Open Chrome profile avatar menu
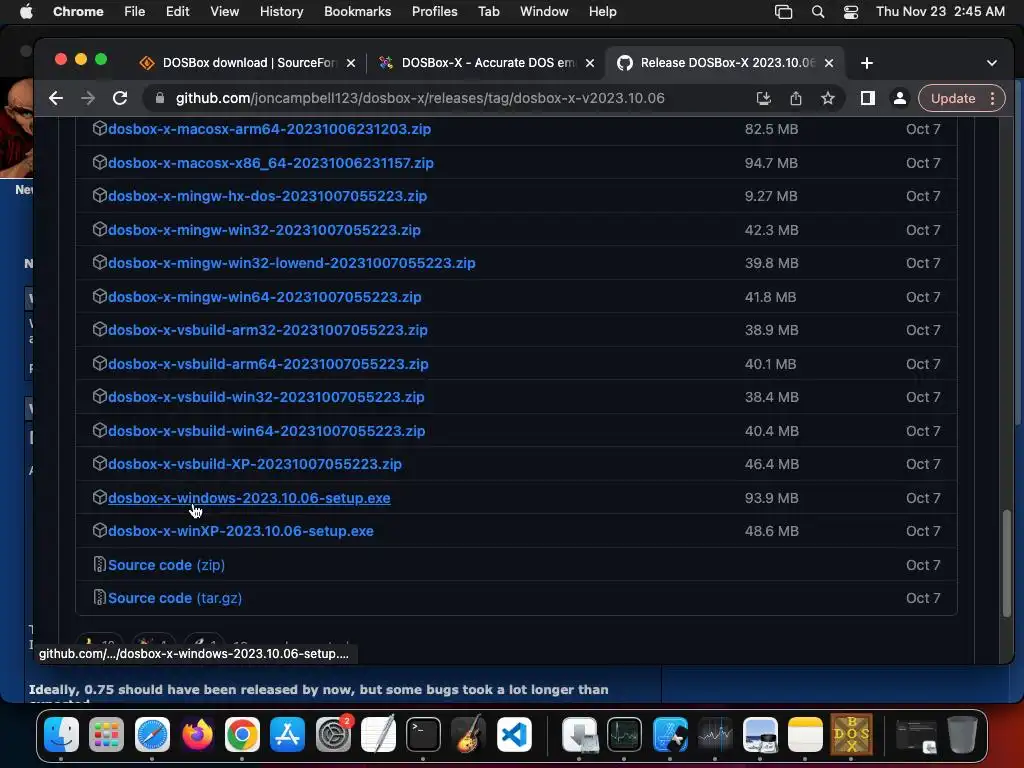Viewport: 1024px width, 768px height. coord(899,98)
